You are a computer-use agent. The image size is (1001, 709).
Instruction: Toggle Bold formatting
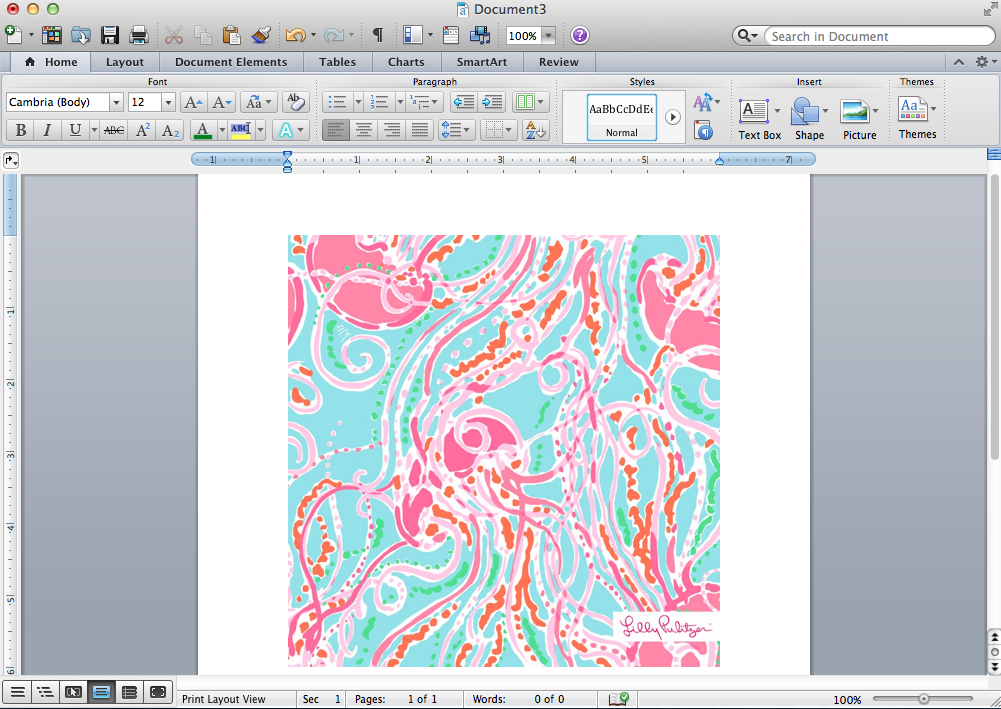pos(20,130)
